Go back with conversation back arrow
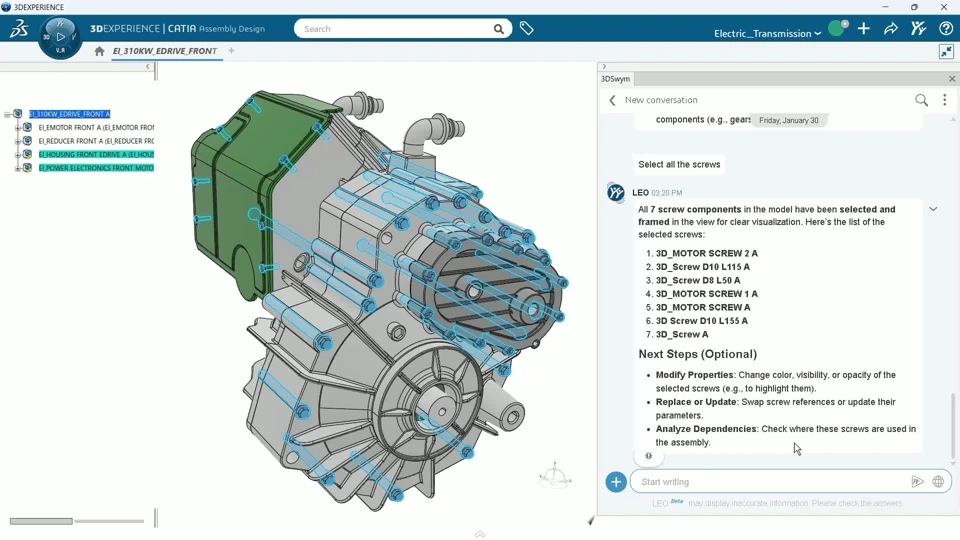This screenshot has height=540, width=960. [x=612, y=100]
